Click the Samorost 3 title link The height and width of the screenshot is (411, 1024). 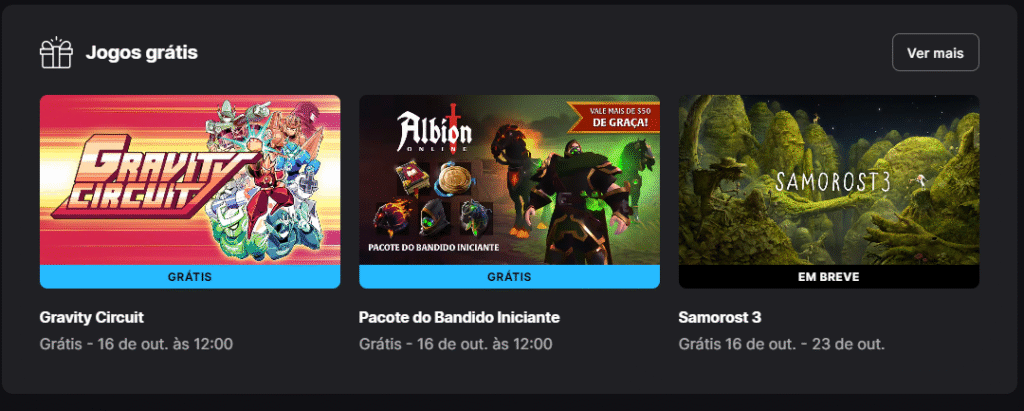(720, 318)
